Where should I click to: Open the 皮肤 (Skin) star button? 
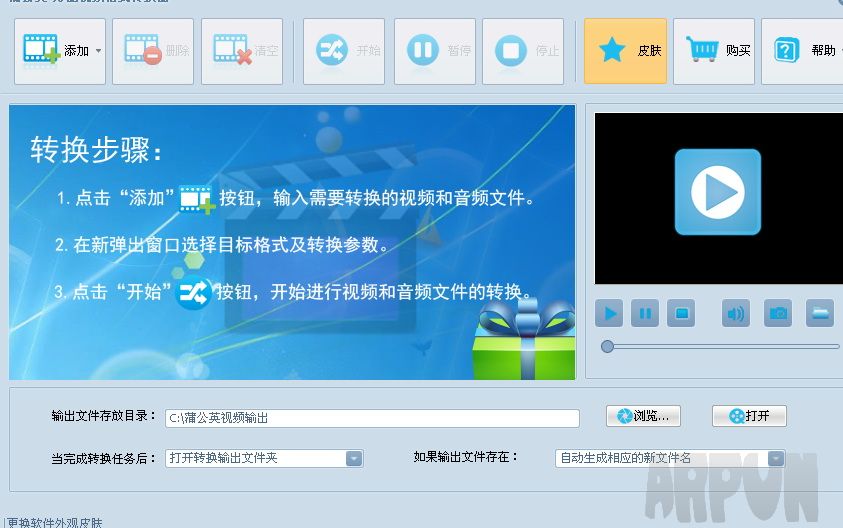(625, 51)
